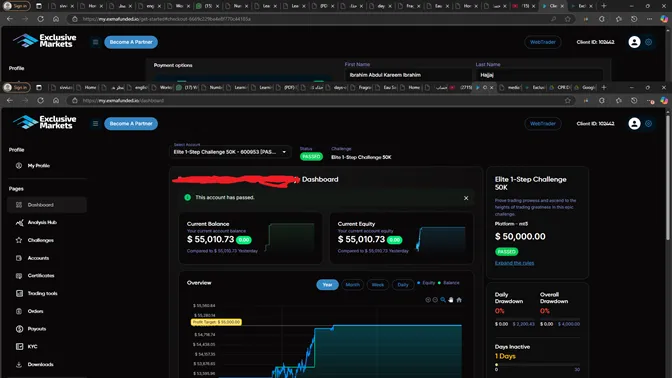
Task: Open Accounts from the sidebar
Action: [x=47, y=258]
